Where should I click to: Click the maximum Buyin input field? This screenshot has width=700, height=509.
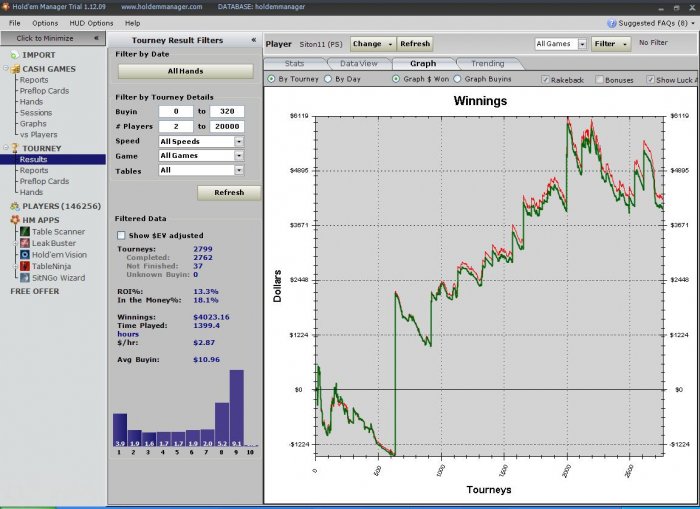tap(227, 111)
